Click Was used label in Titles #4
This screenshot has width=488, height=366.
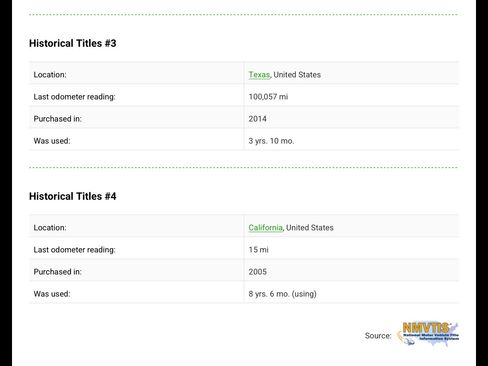coord(52,294)
